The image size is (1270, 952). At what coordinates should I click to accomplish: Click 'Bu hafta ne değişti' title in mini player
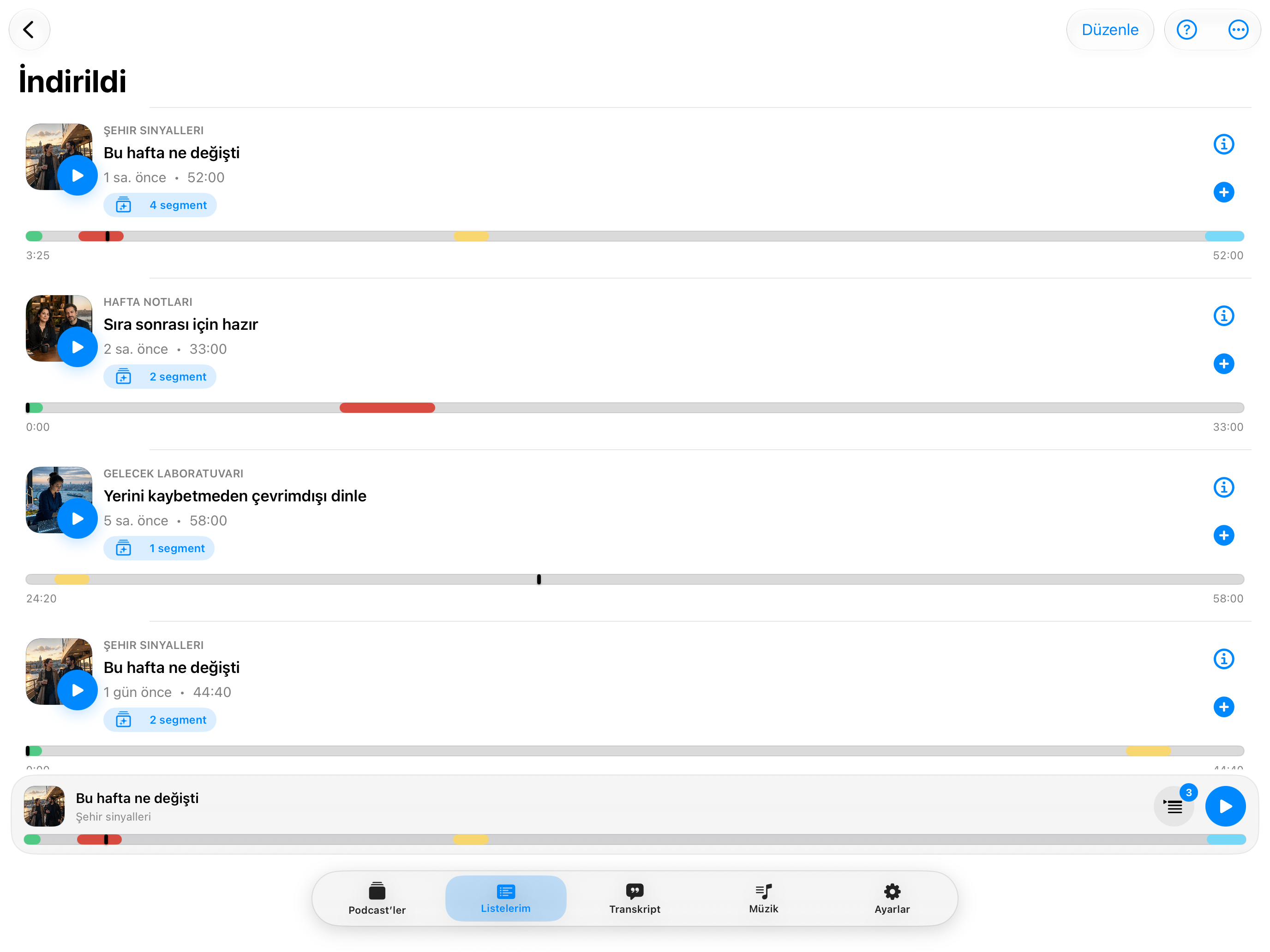(x=137, y=799)
